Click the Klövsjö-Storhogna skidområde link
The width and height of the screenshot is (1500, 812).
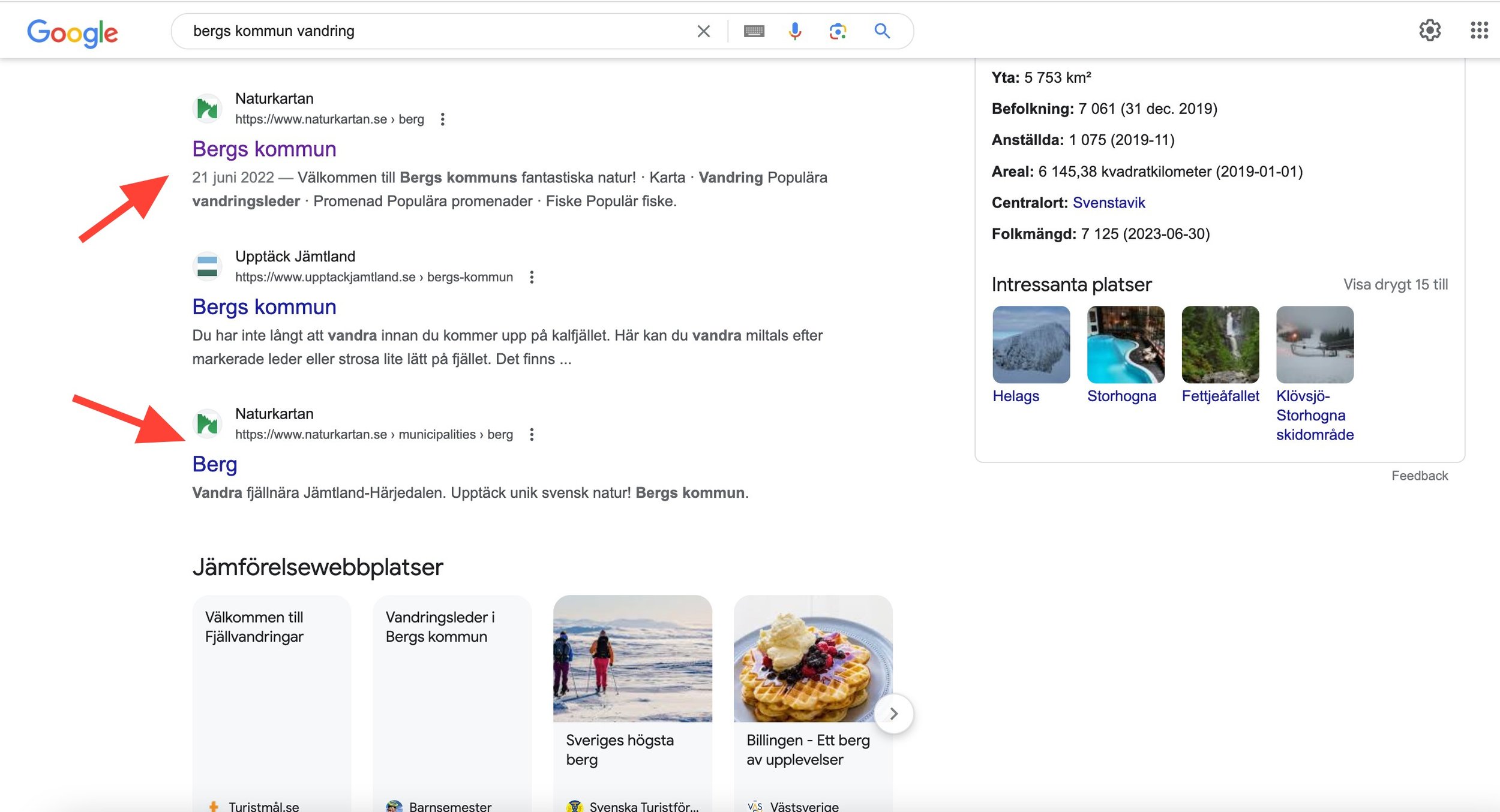click(x=1315, y=415)
